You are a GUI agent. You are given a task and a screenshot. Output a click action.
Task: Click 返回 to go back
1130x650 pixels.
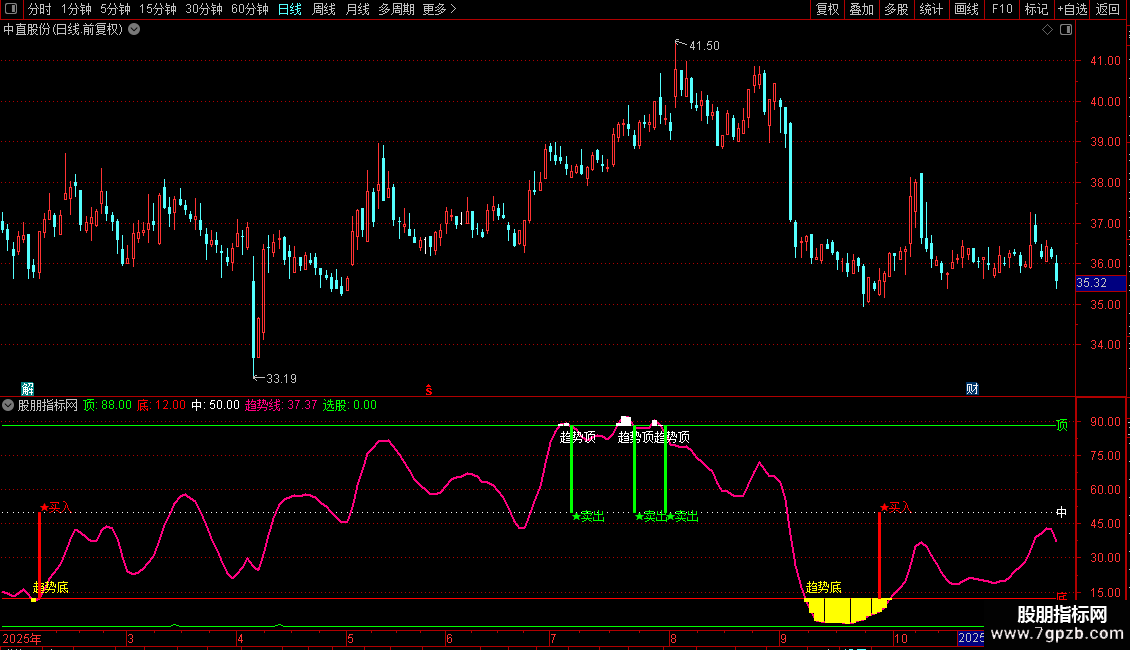(1108, 9)
